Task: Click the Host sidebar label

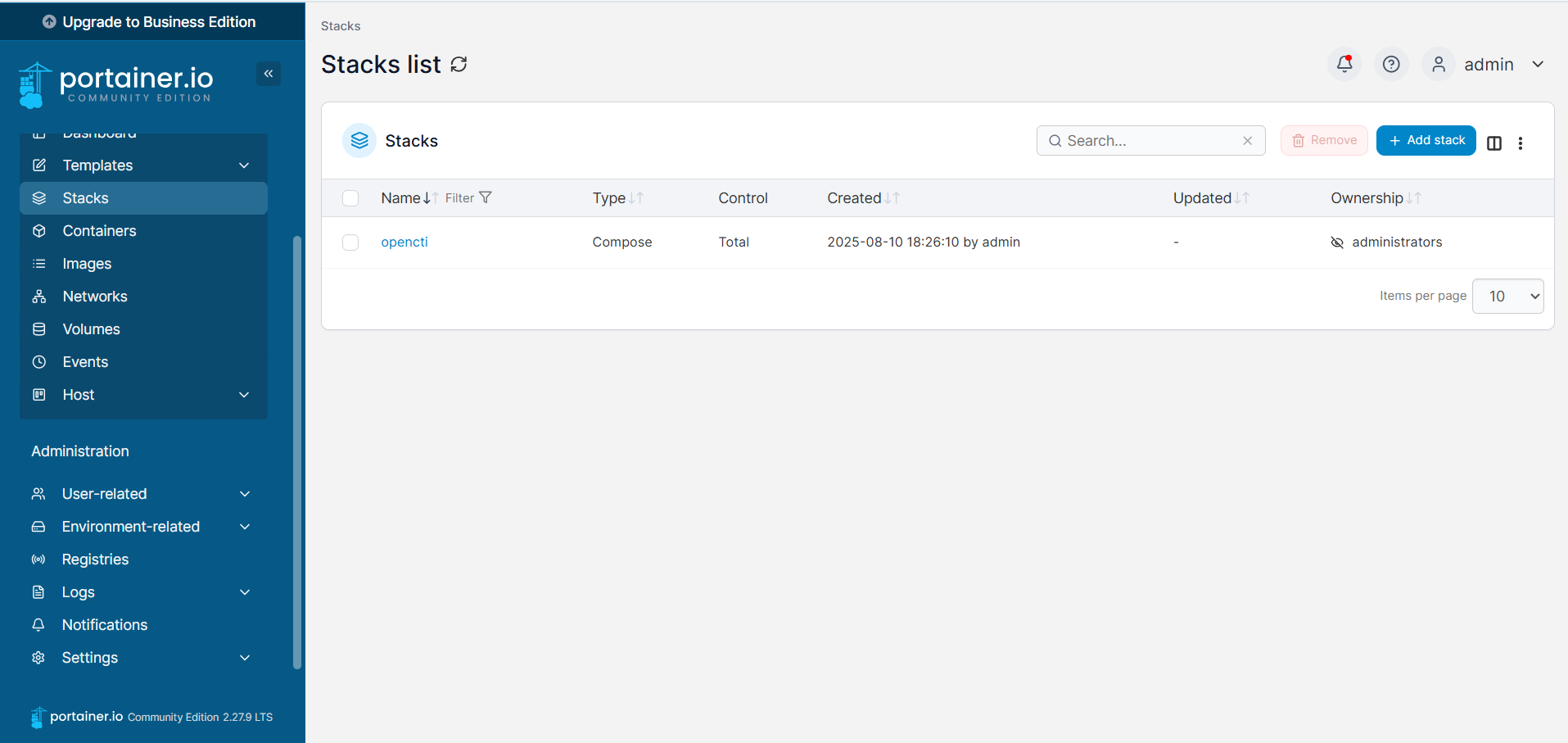Action: coord(79,395)
